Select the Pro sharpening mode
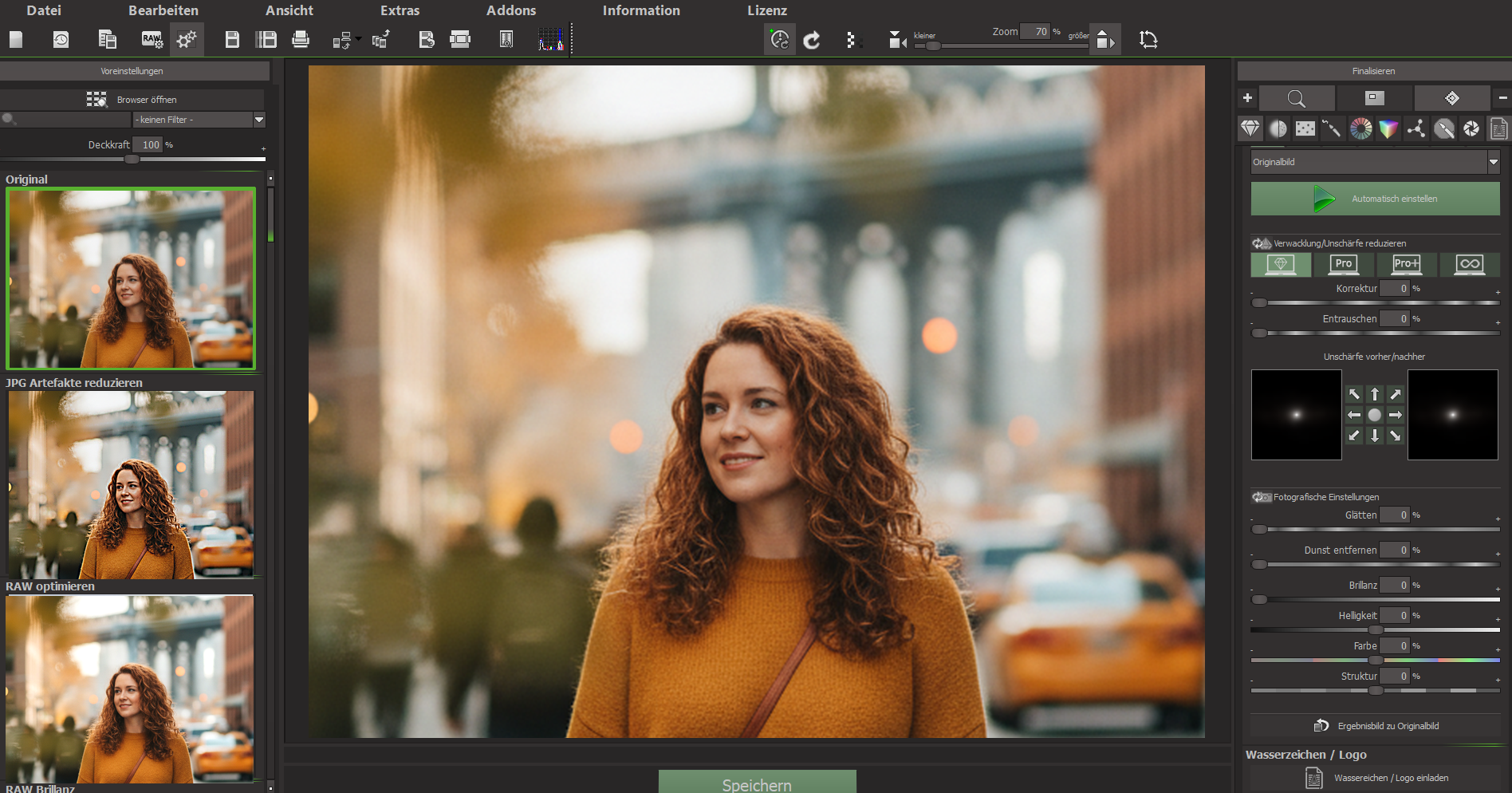 [1344, 264]
